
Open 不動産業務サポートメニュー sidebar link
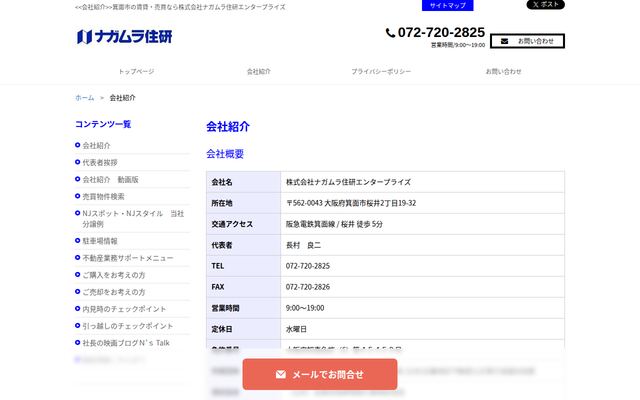tap(128, 258)
